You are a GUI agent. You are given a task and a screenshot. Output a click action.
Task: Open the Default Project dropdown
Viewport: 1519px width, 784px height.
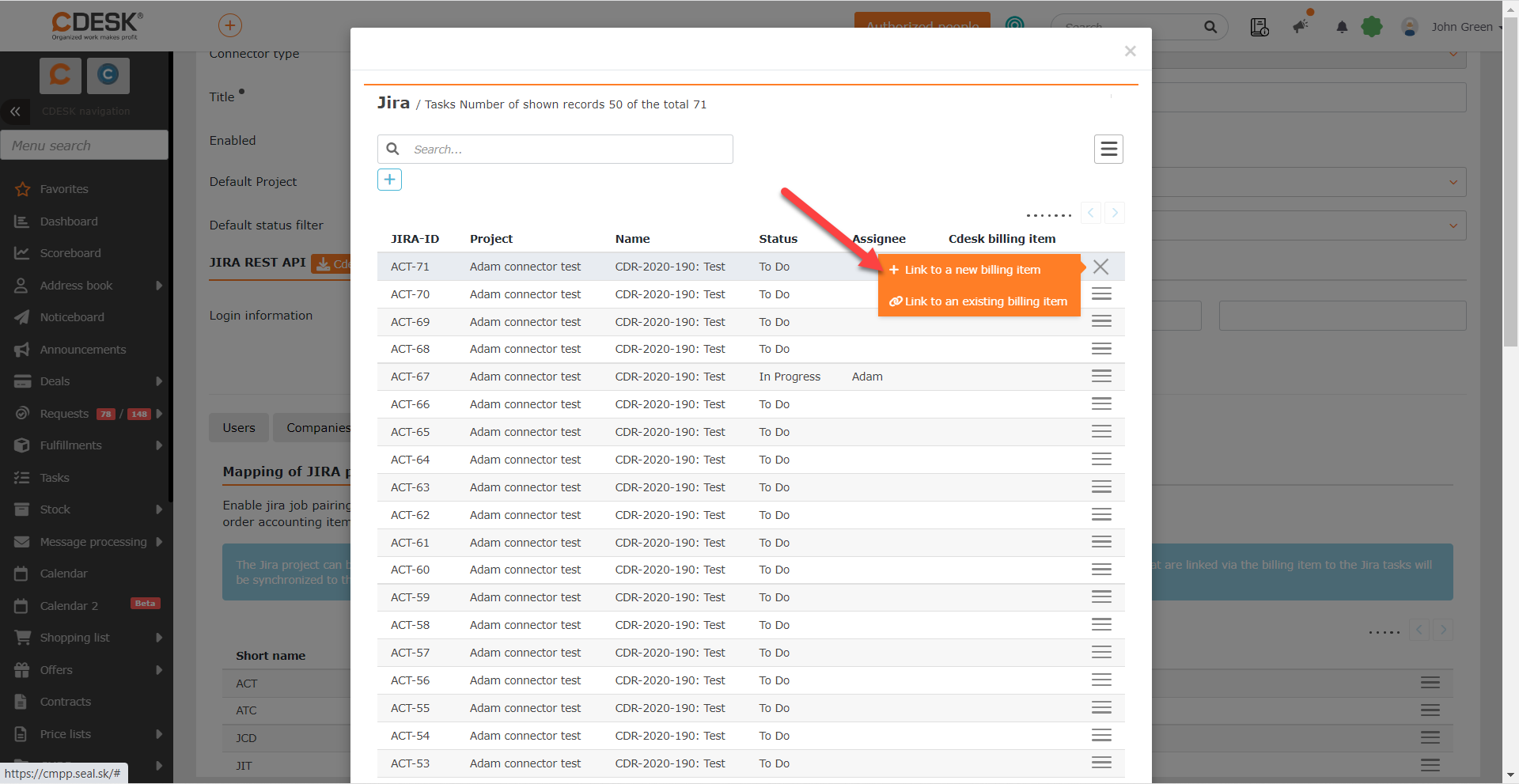(1453, 182)
